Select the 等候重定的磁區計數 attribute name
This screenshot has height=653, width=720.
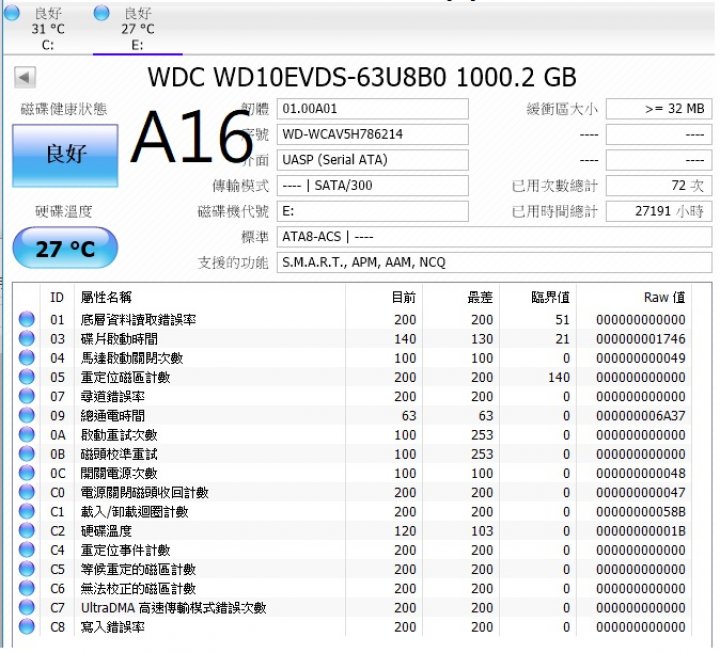point(138,569)
